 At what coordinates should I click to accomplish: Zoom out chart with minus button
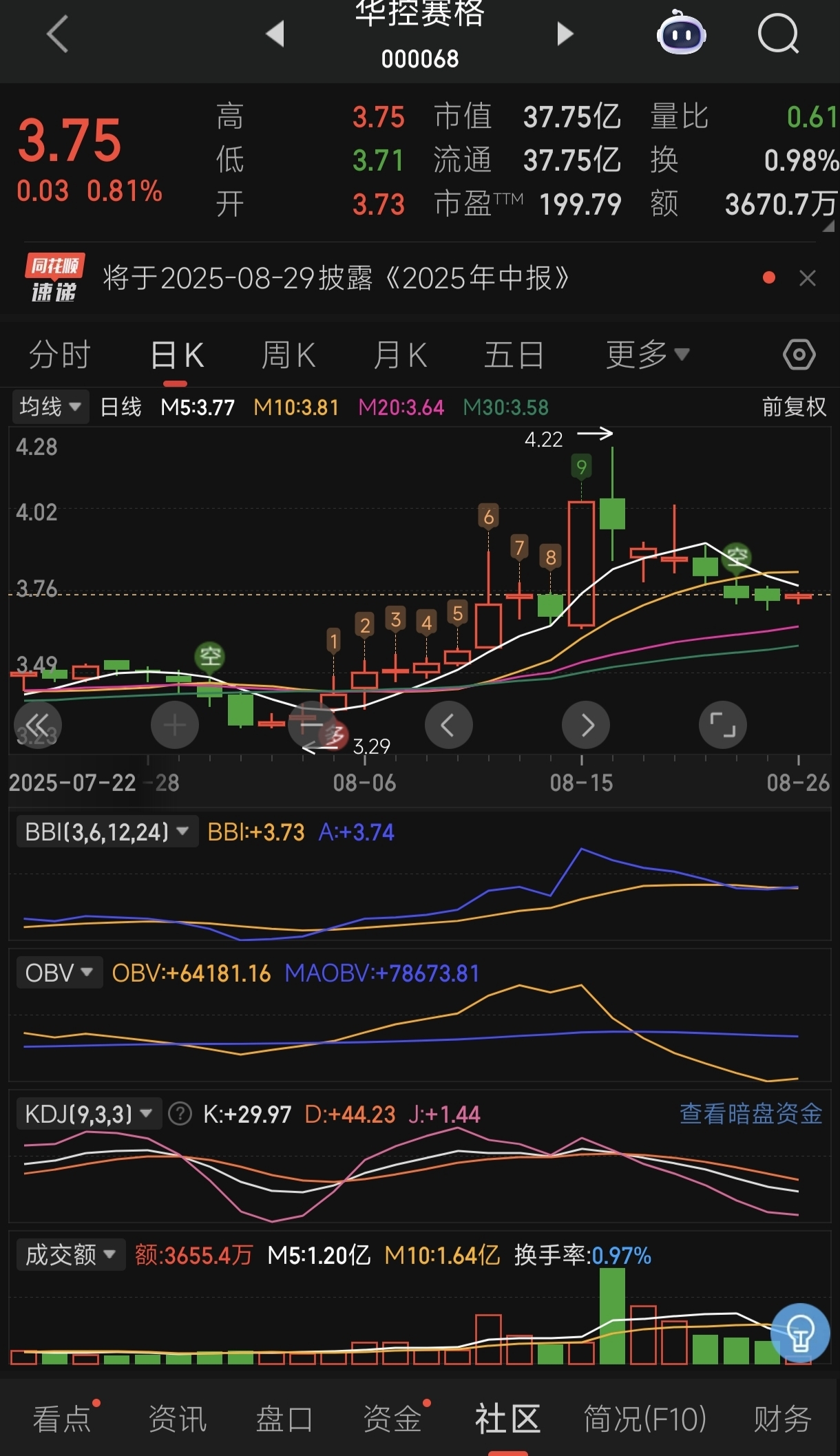311,725
